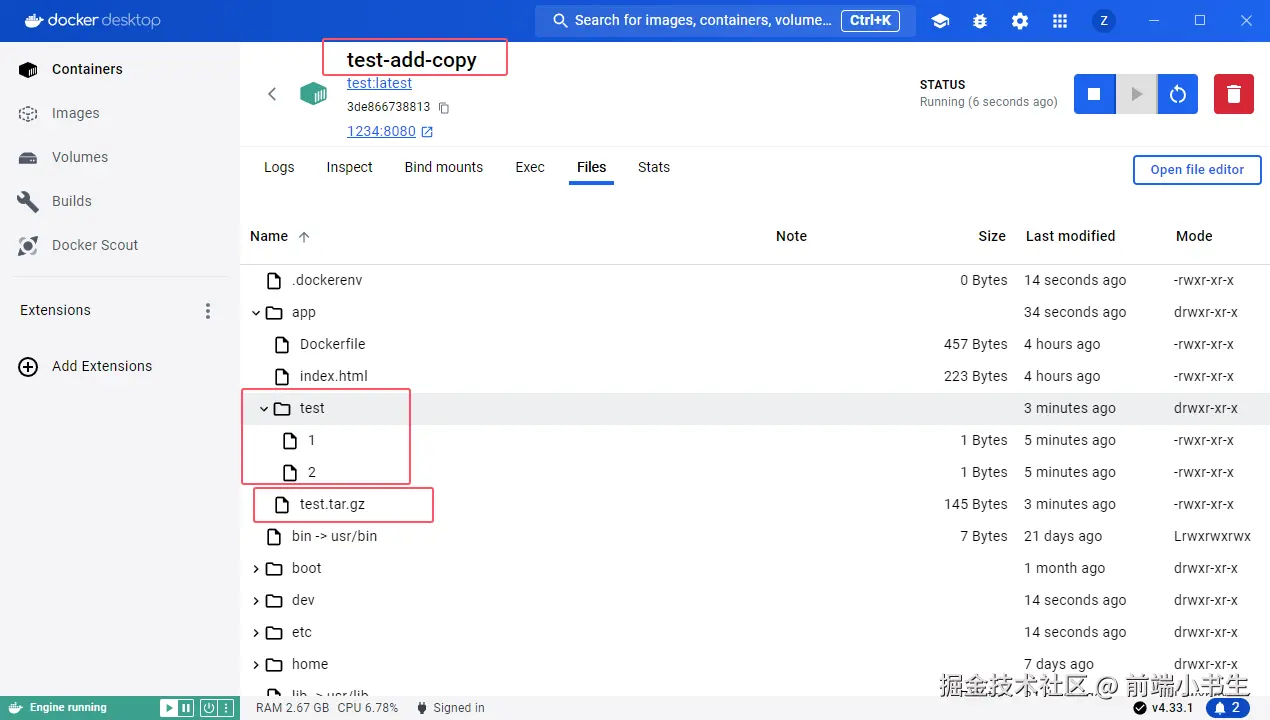Expand the etc folder
This screenshot has width=1270, height=720.
pos(256,632)
